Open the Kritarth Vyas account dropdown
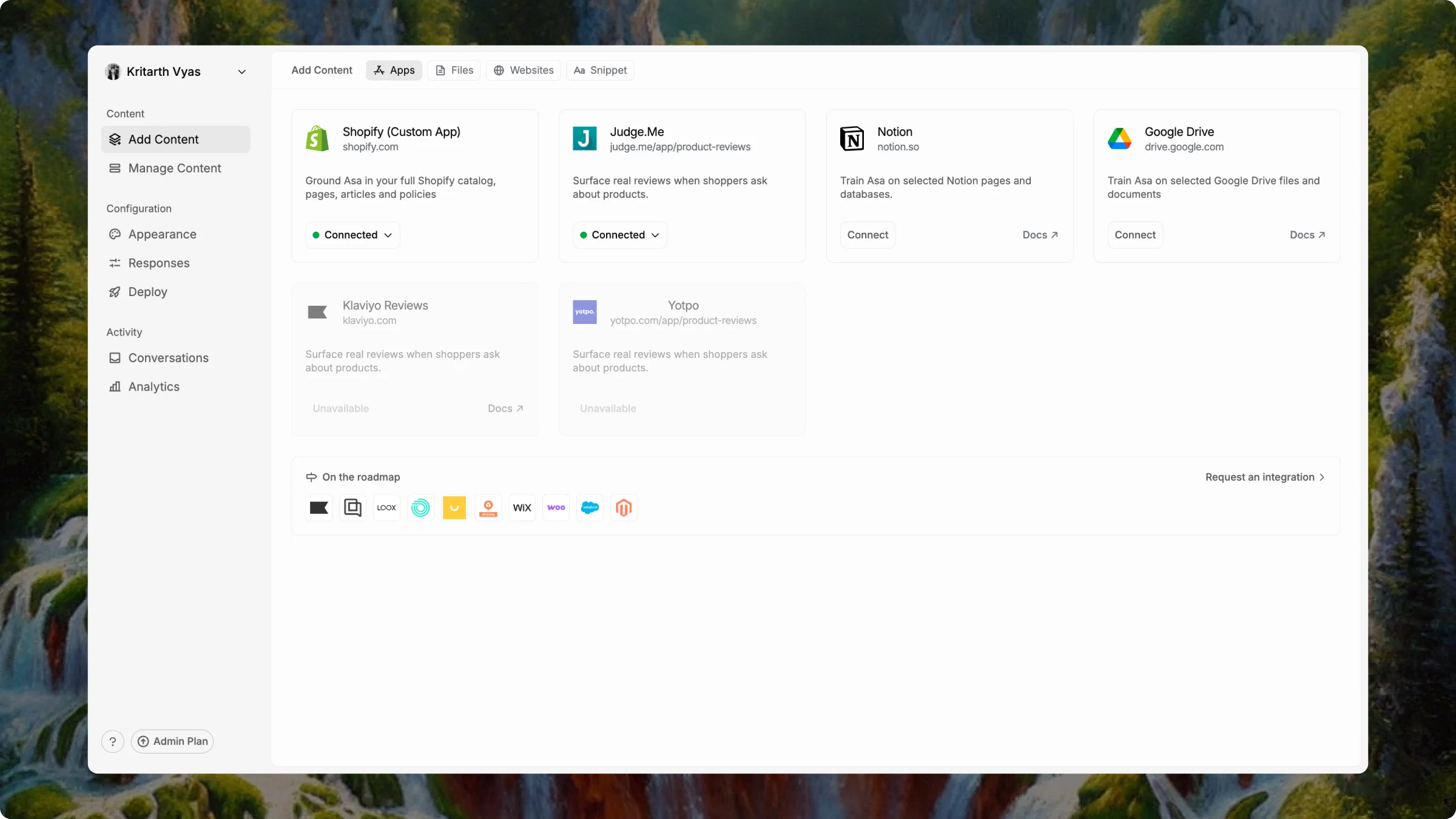This screenshot has width=1456, height=819. click(x=176, y=72)
